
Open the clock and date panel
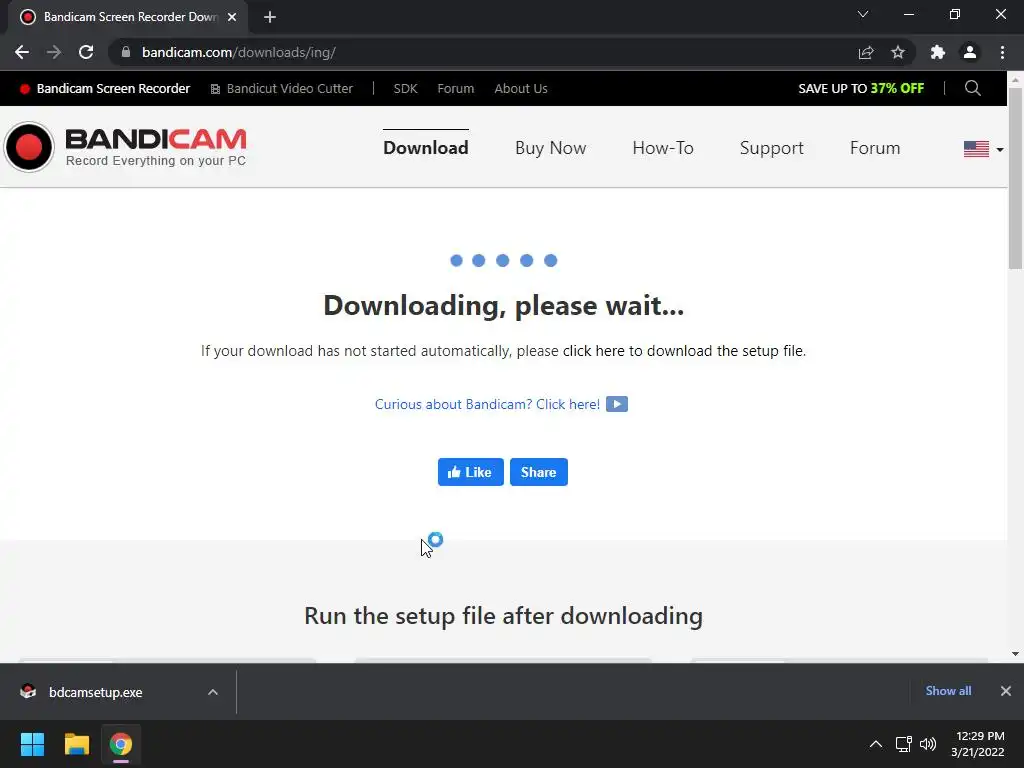[978, 744]
